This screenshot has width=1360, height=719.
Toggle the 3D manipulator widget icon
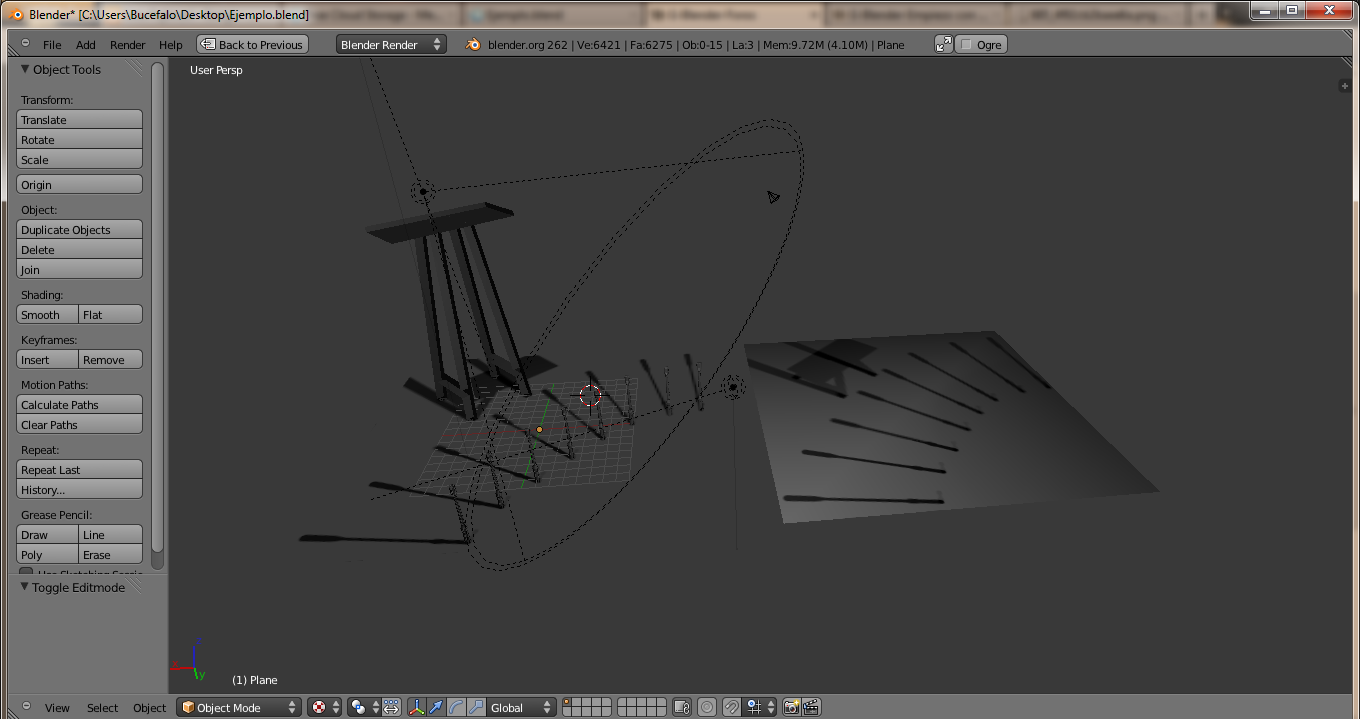coord(416,707)
